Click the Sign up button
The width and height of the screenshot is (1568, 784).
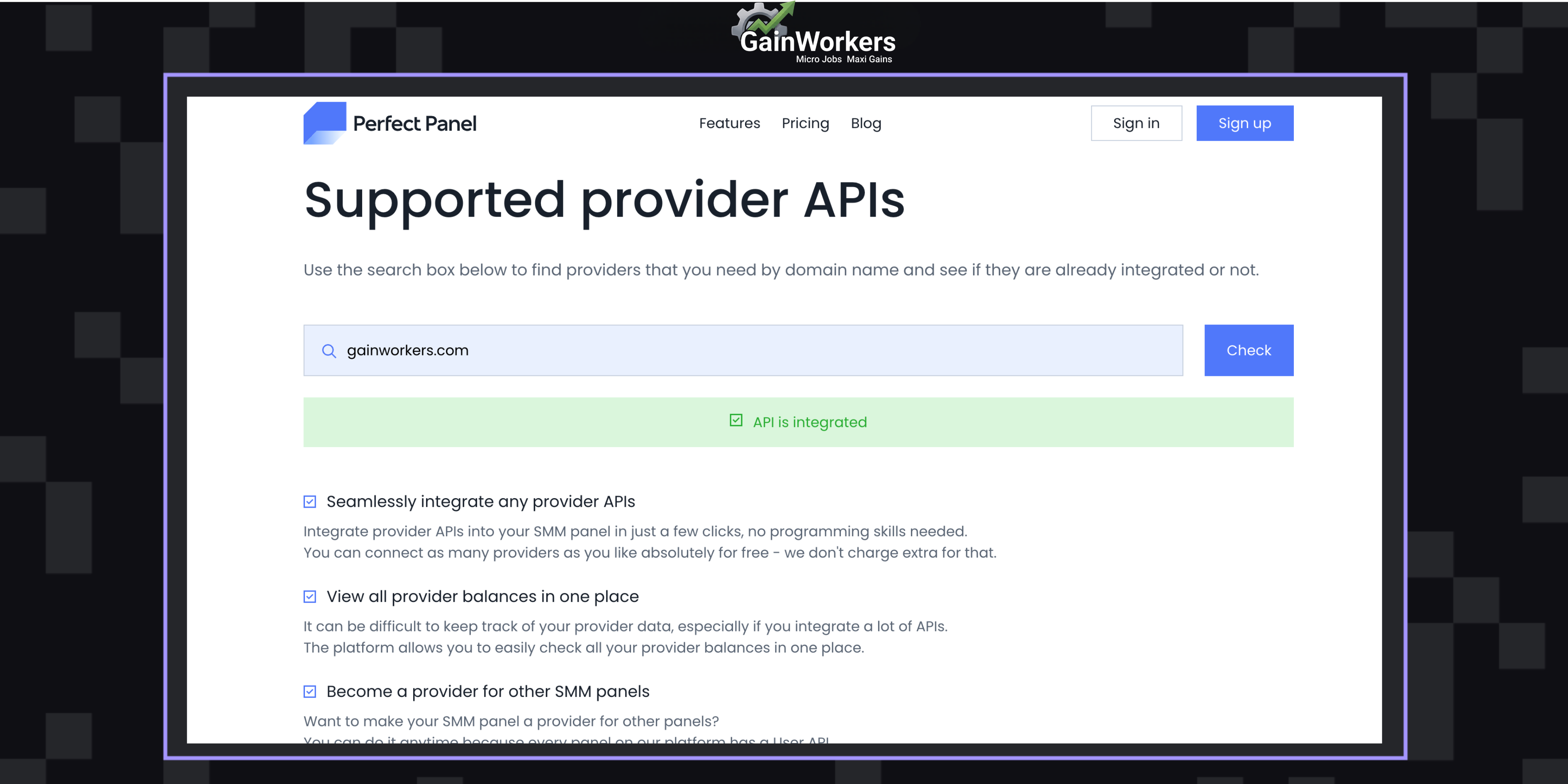(x=1245, y=124)
